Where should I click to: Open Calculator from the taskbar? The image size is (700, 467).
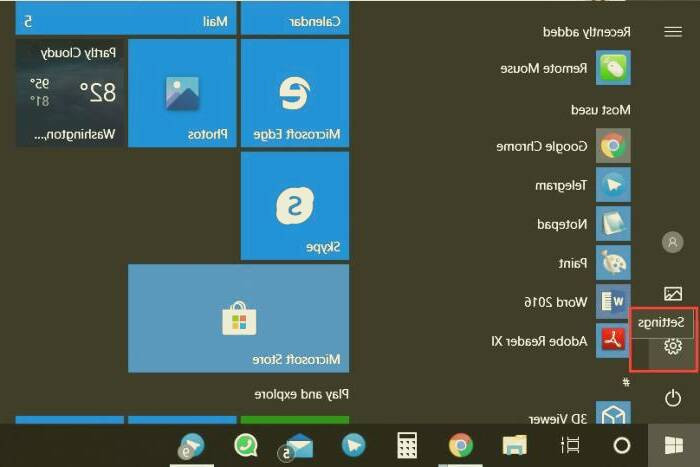coord(407,445)
